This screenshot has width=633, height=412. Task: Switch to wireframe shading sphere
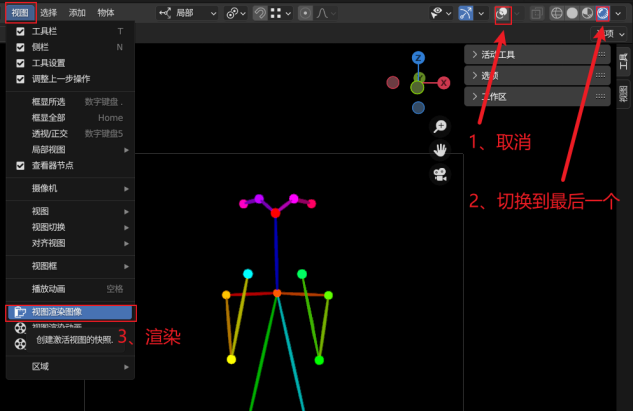557,13
